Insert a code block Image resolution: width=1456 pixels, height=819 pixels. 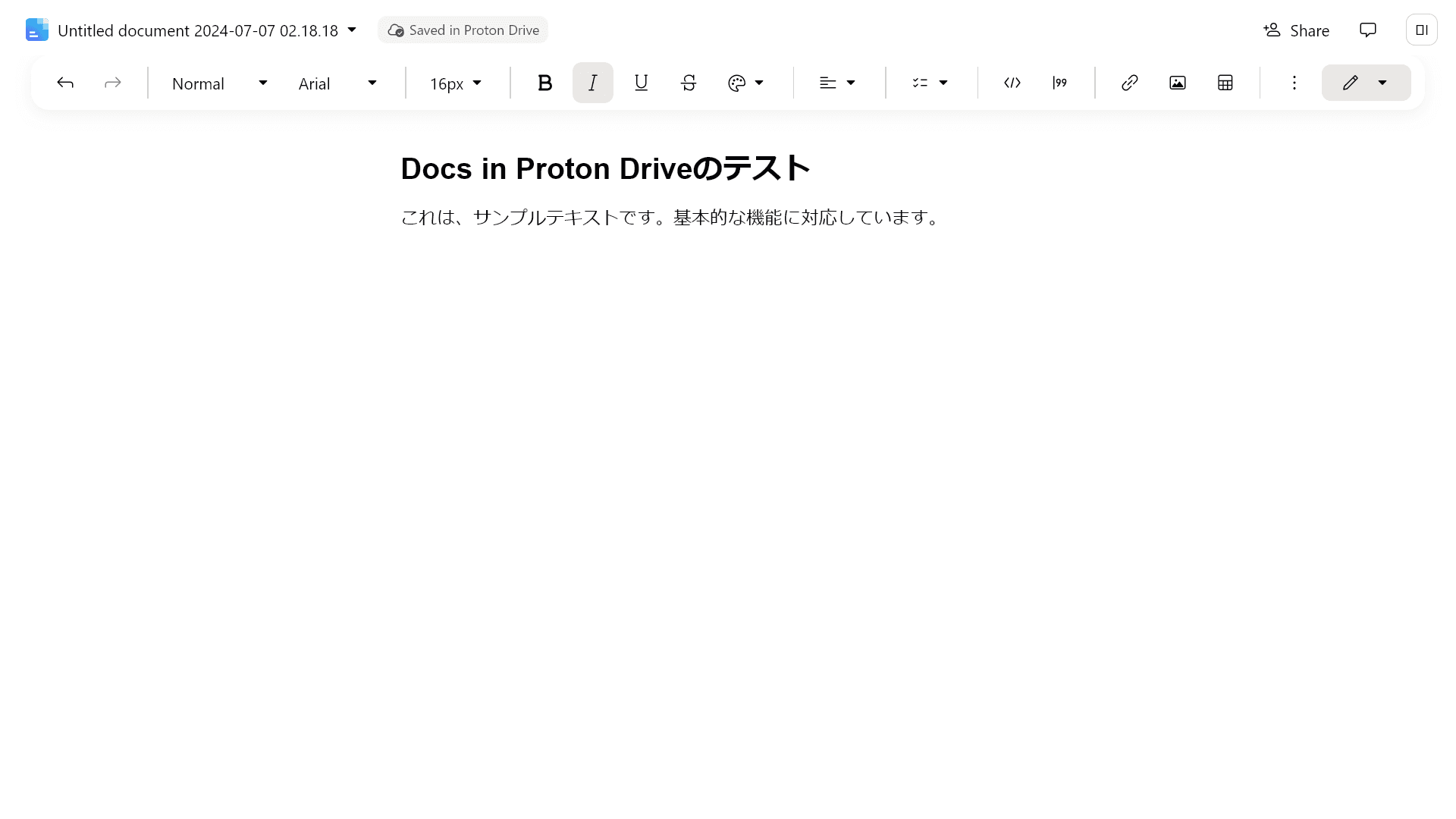tap(1012, 83)
